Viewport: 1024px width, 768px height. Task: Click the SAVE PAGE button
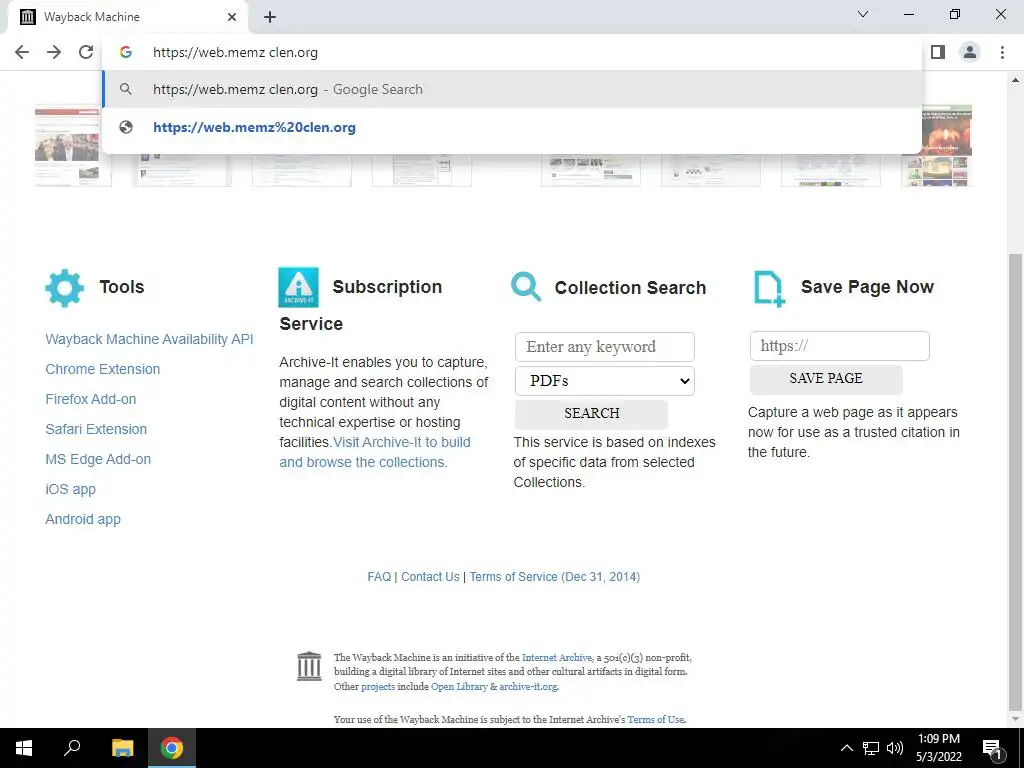pyautogui.click(x=826, y=379)
